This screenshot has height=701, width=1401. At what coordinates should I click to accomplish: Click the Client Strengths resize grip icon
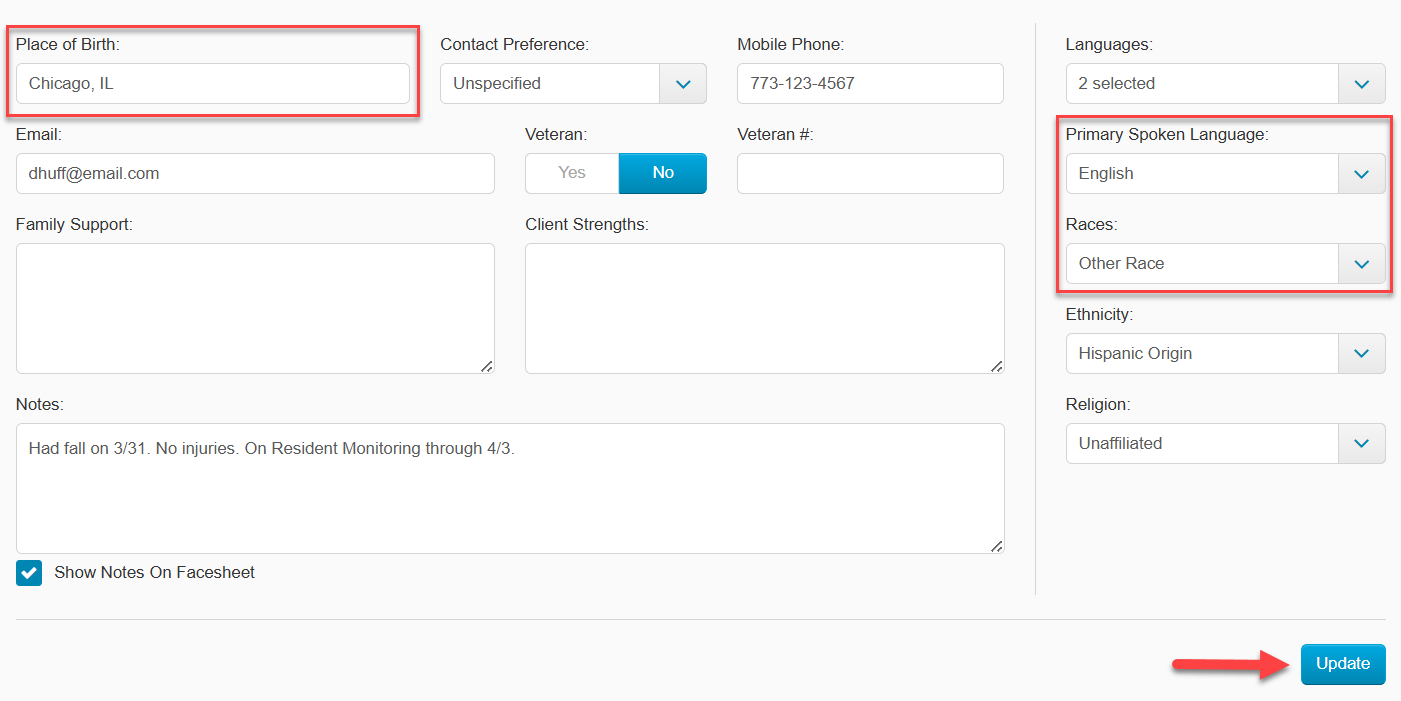(997, 366)
